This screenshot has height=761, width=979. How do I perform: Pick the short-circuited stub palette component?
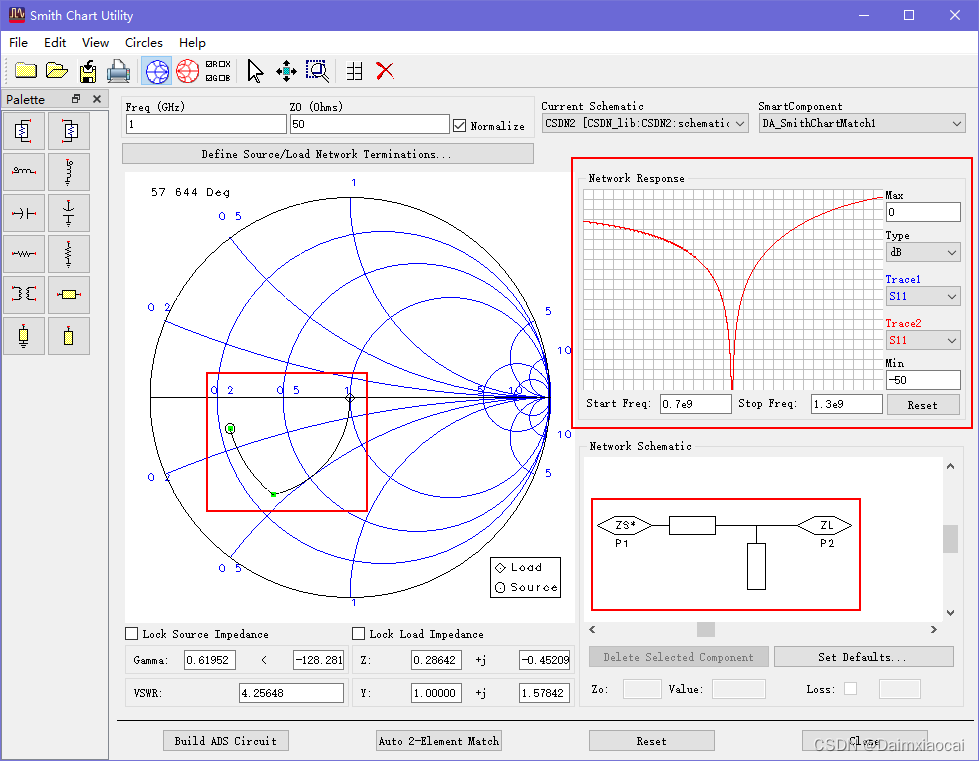24,336
